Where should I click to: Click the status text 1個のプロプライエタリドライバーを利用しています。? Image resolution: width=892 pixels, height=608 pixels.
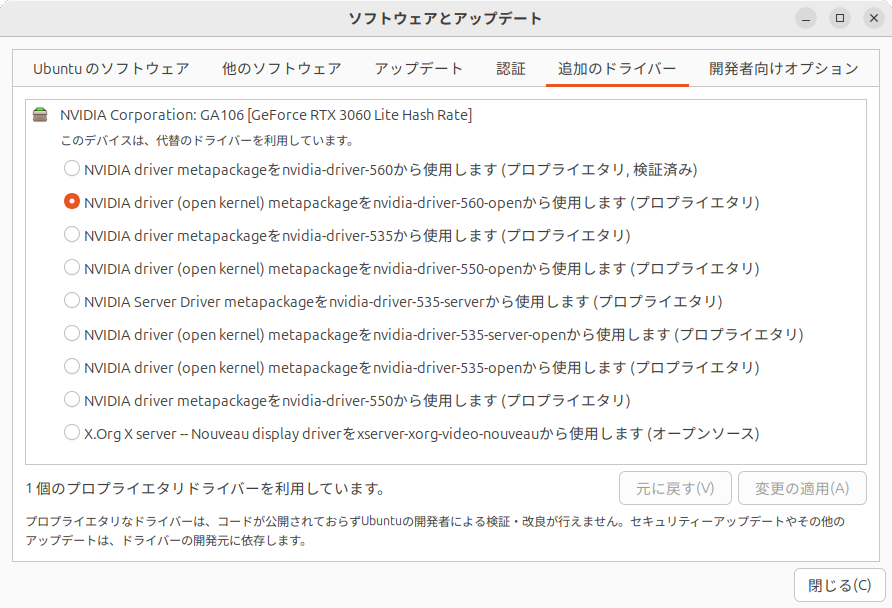click(x=206, y=489)
